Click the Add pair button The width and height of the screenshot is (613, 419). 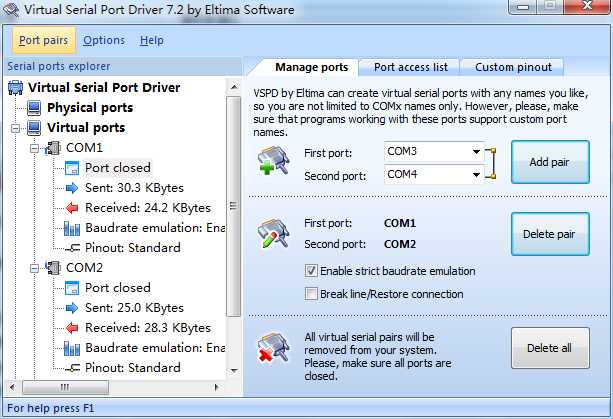(x=550, y=162)
